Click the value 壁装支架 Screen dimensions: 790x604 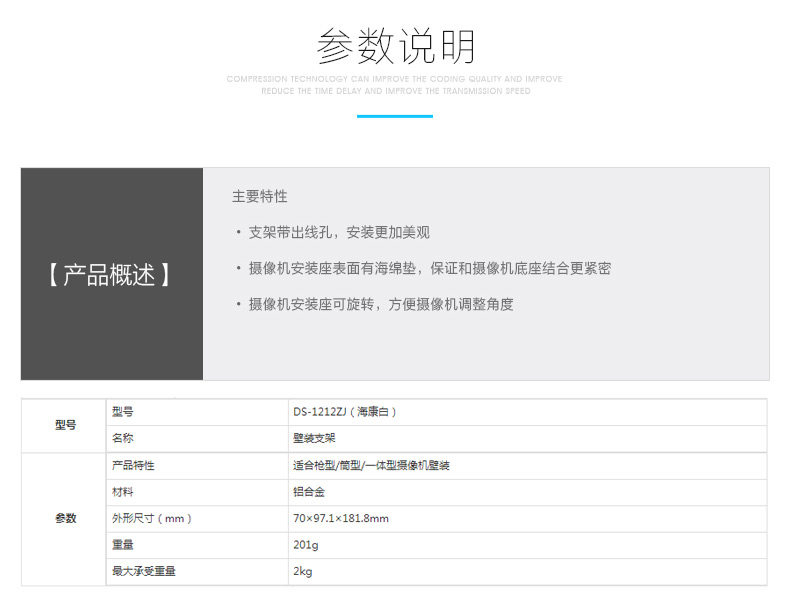coord(314,438)
